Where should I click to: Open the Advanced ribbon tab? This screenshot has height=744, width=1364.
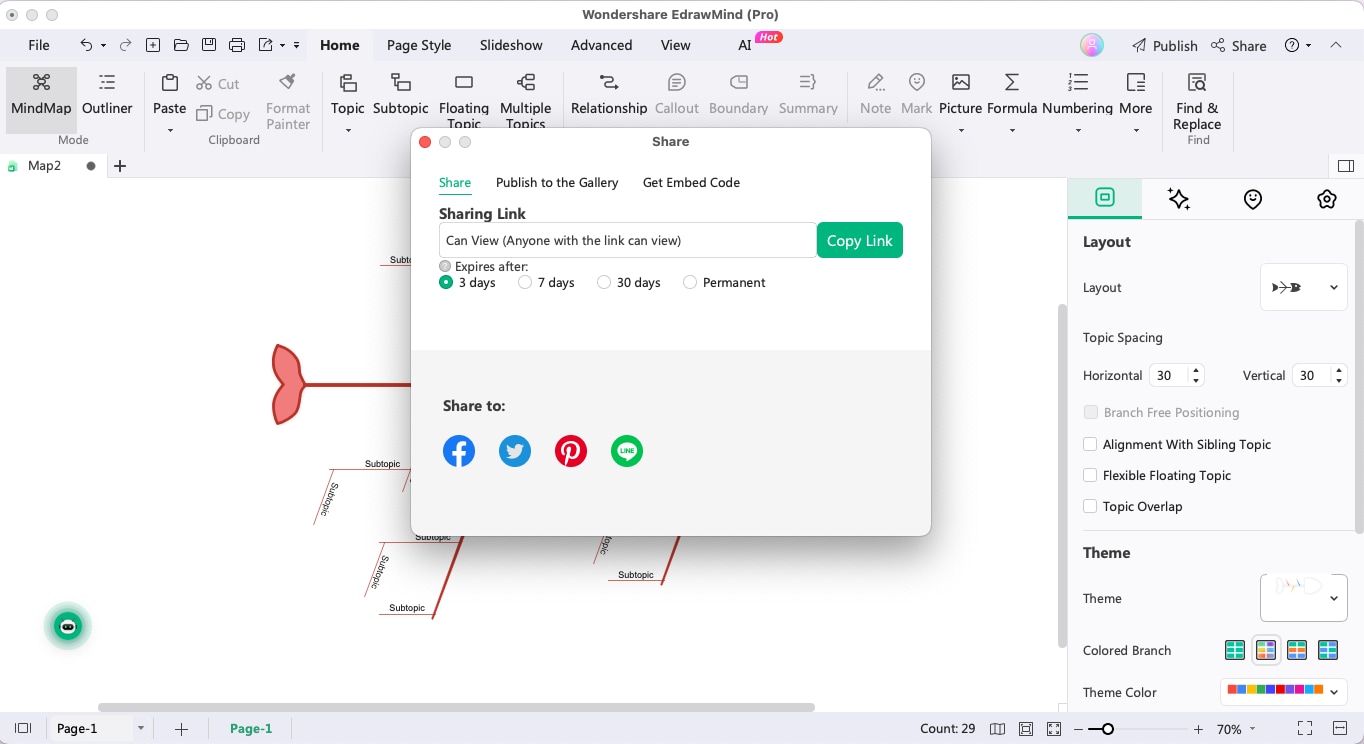601,45
